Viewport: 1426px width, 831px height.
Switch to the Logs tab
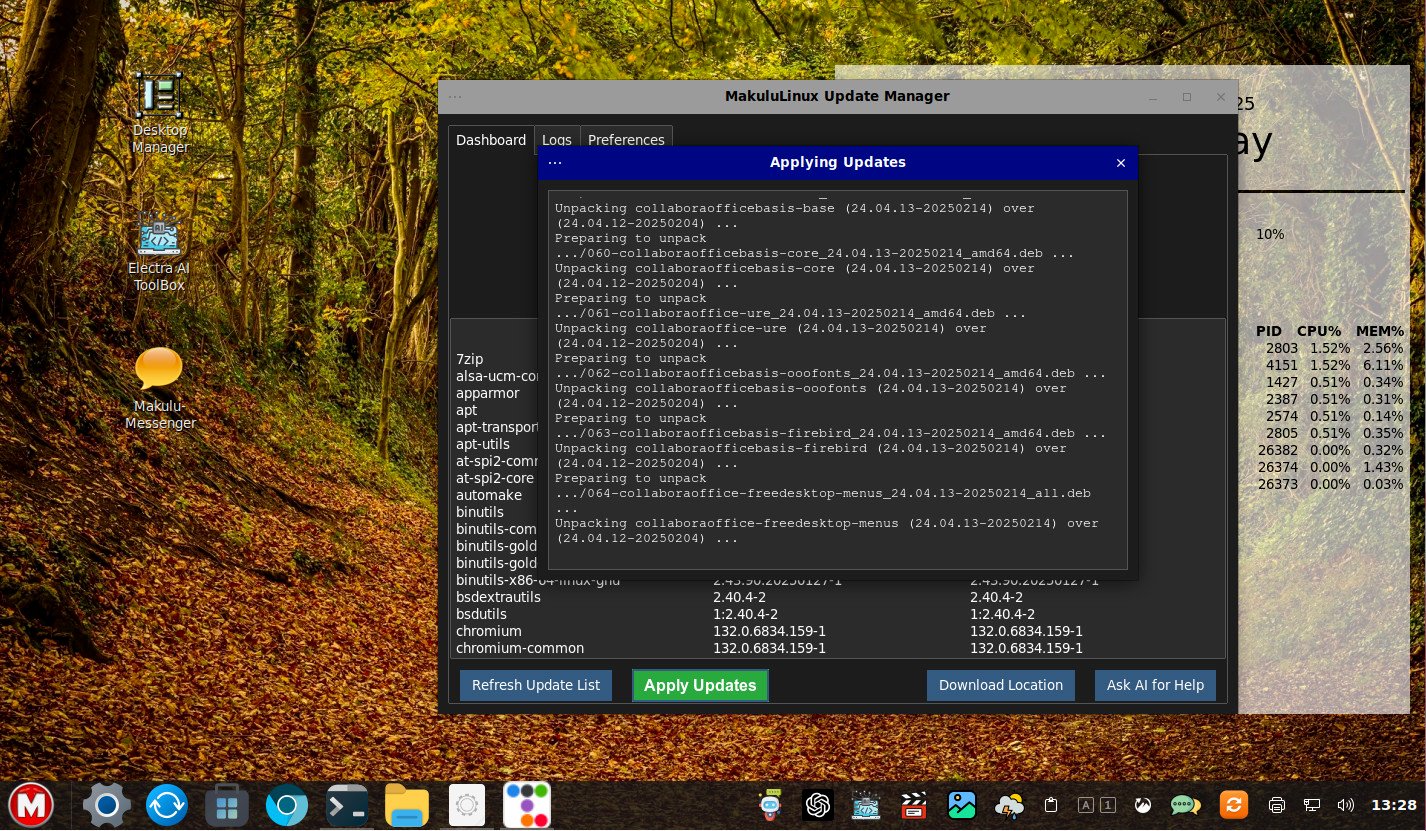pyautogui.click(x=557, y=140)
